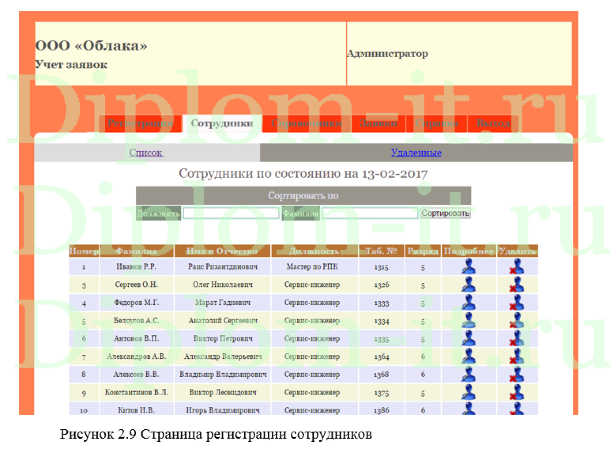Switch to the Сотрудники tab

[x=220, y=124]
